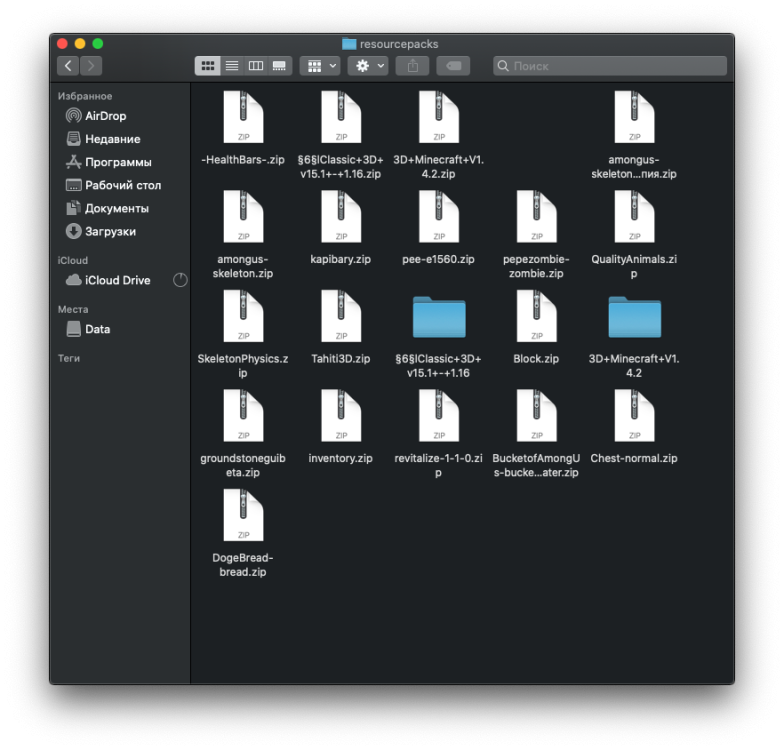
Task: Click the Edit Tags toolbar button
Action: 453,66
